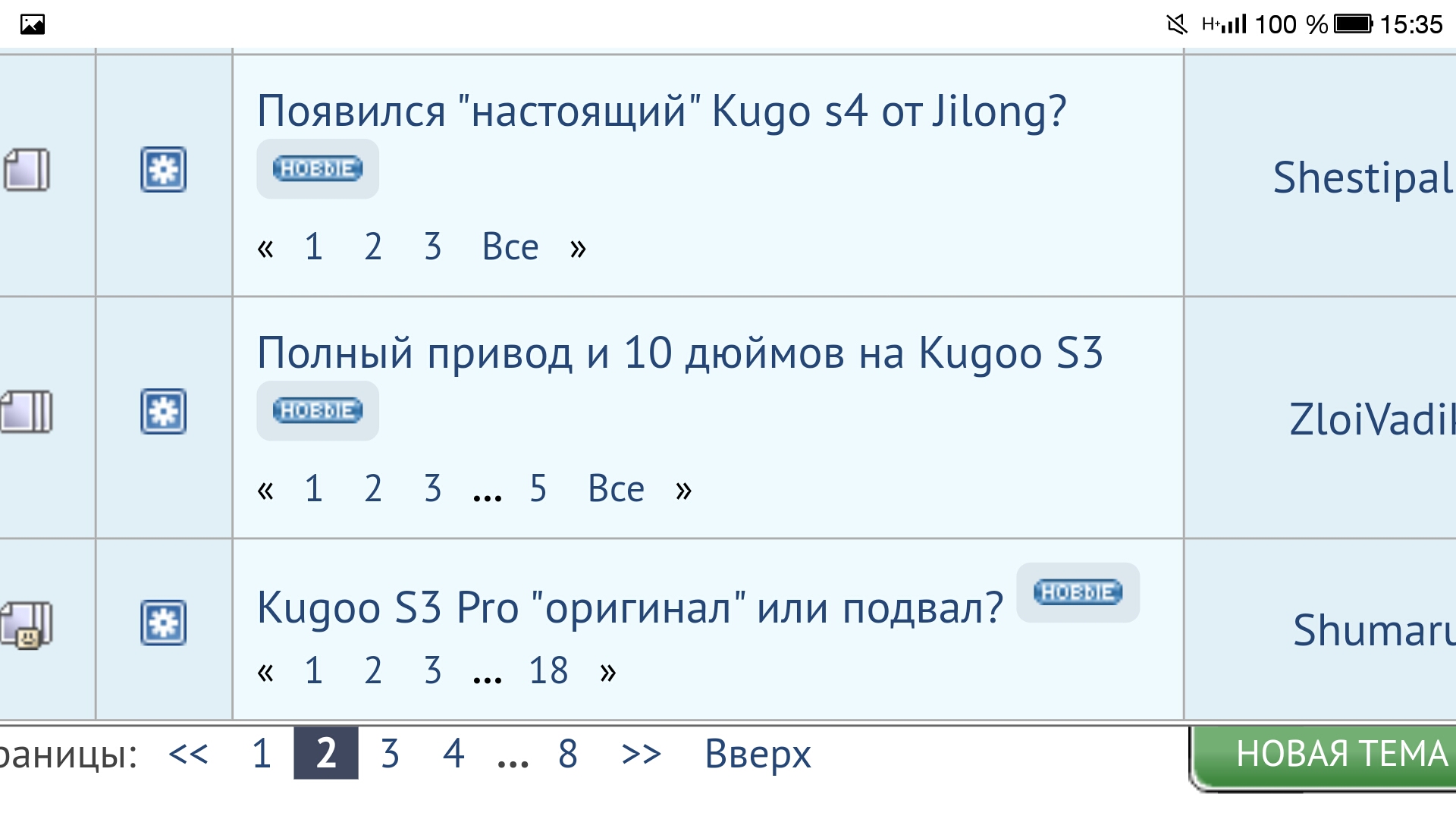The height and width of the screenshot is (819, 1456).
Task: Open topic Полный привод и 10 дюймов
Action: point(679,353)
